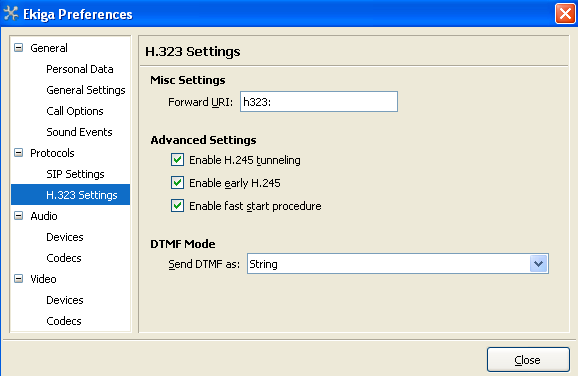Screen dimensions: 578x376
Task: Collapse the Protocols tree section
Action: pyautogui.click(x=18, y=153)
